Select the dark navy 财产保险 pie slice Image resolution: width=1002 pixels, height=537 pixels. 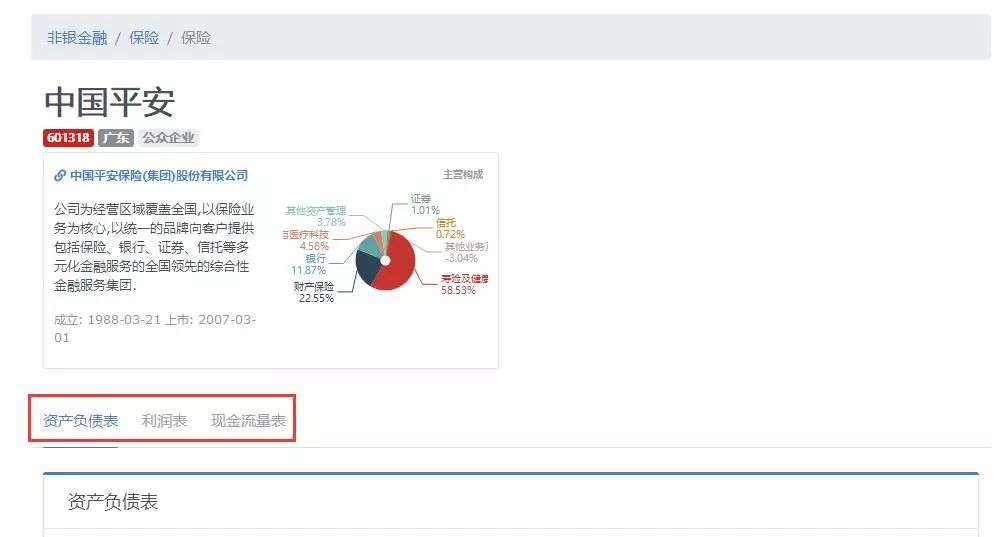point(367,267)
